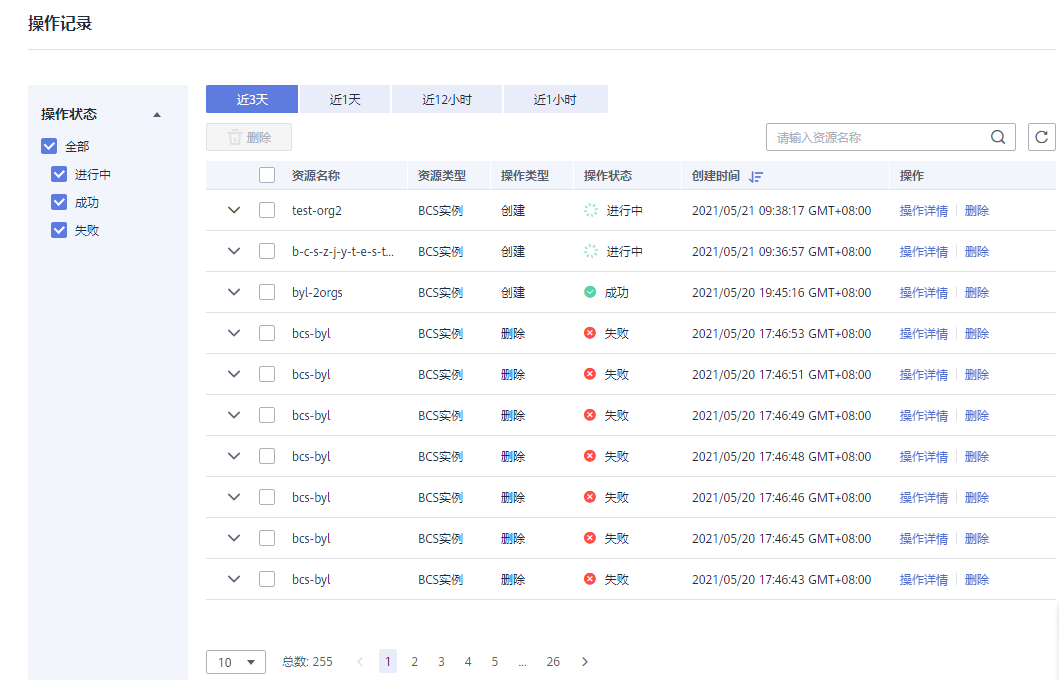The height and width of the screenshot is (680, 1059).
Task: Click the byl-2orgs resource name
Action: pos(317,292)
